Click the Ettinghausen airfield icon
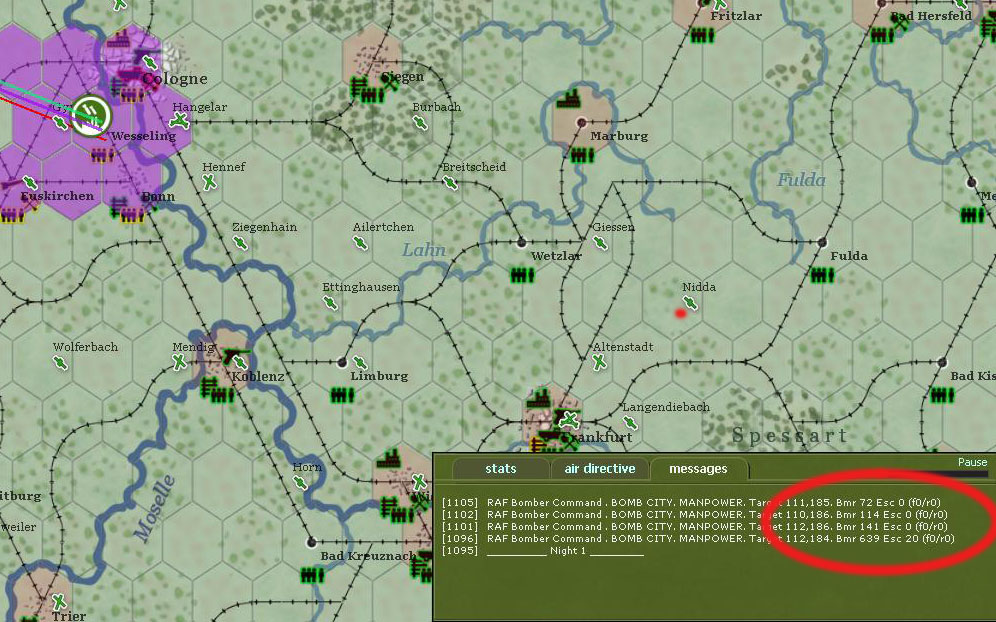Viewport: 996px width, 622px height. click(330, 302)
